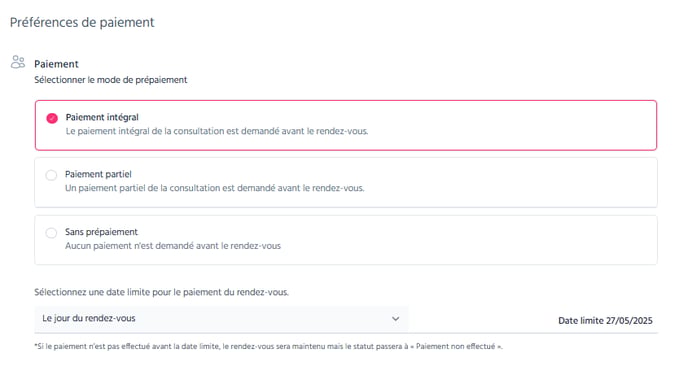Click the Date limite 27/05/2025 field
The height and width of the screenshot is (375, 688).
(605, 321)
